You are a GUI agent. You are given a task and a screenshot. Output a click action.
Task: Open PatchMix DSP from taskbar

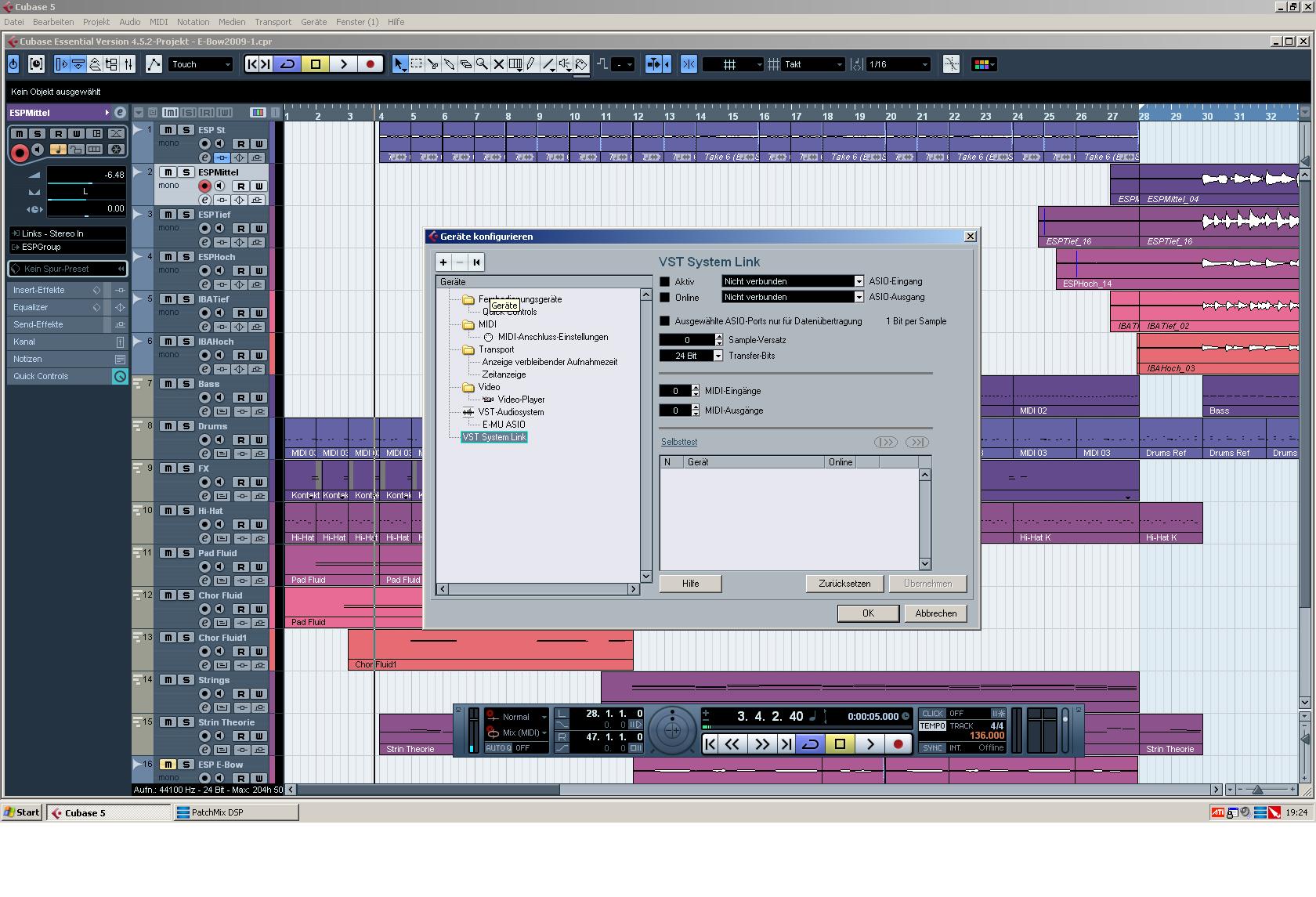coord(236,812)
